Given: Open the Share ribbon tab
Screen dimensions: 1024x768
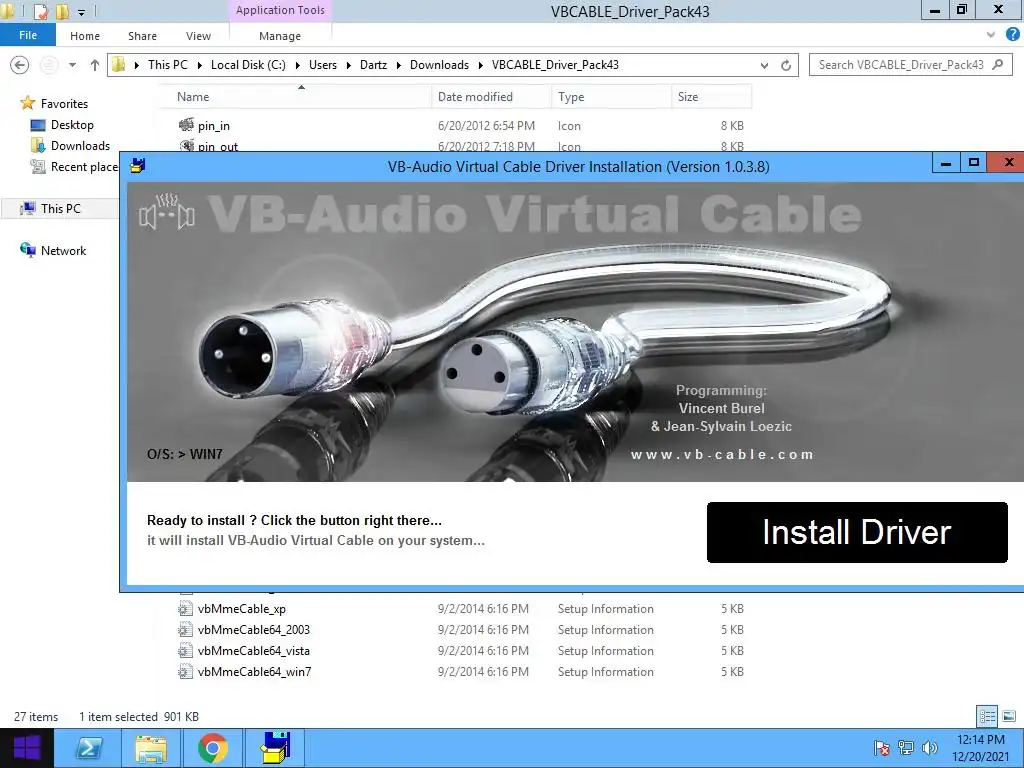Looking at the screenshot, I should 142,36.
